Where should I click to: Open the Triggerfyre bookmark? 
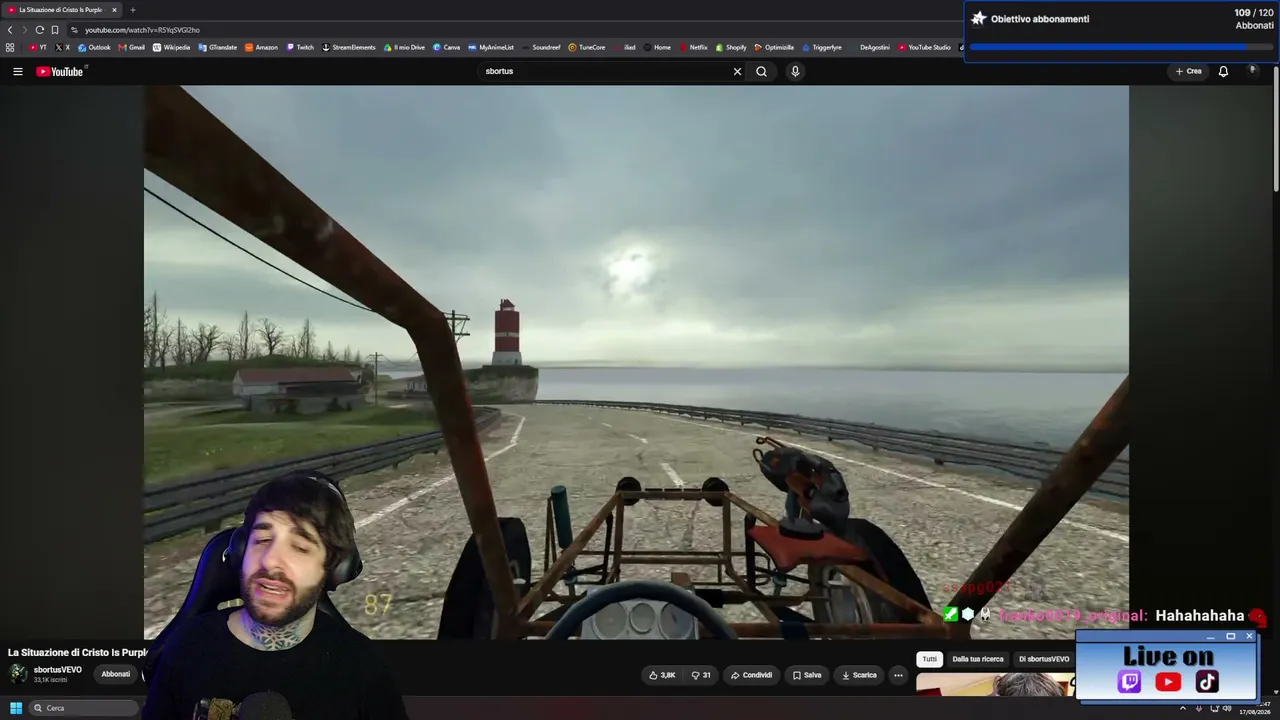[x=822, y=47]
